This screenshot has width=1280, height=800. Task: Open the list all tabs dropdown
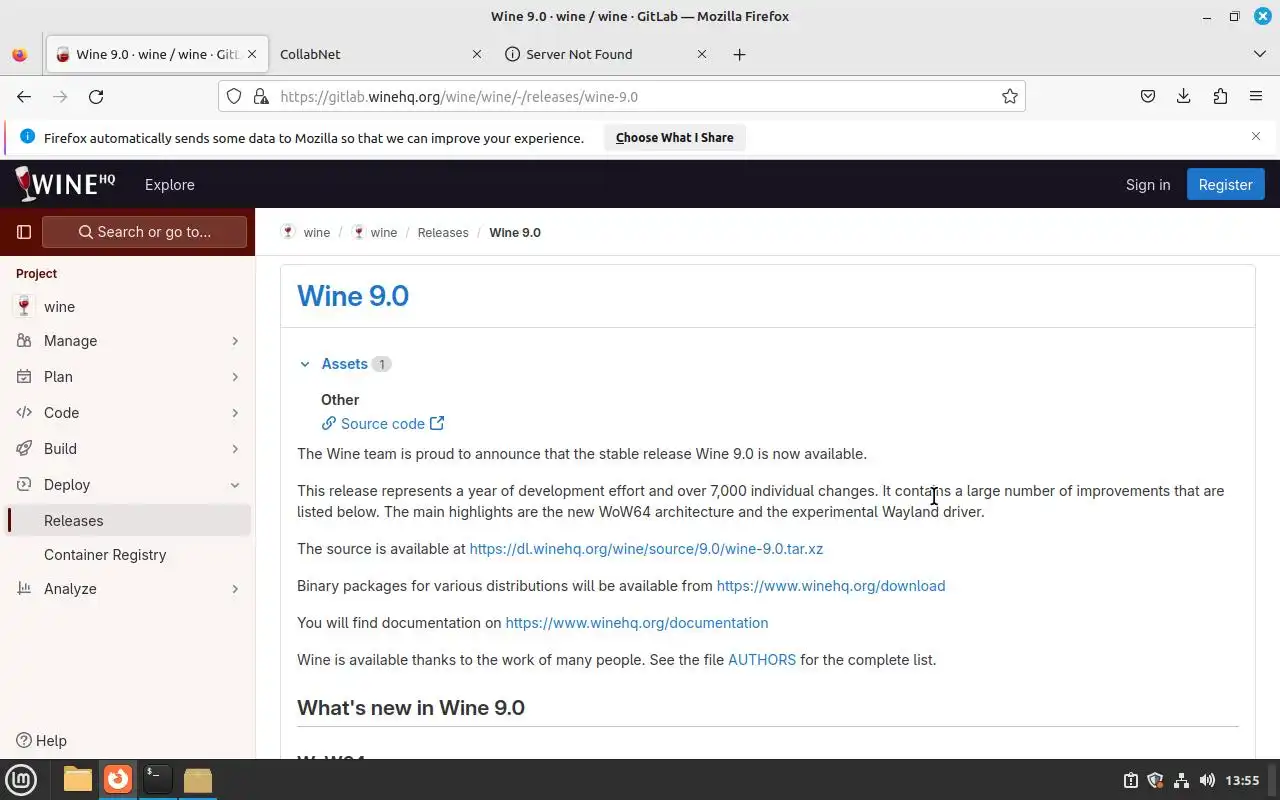(x=1259, y=54)
